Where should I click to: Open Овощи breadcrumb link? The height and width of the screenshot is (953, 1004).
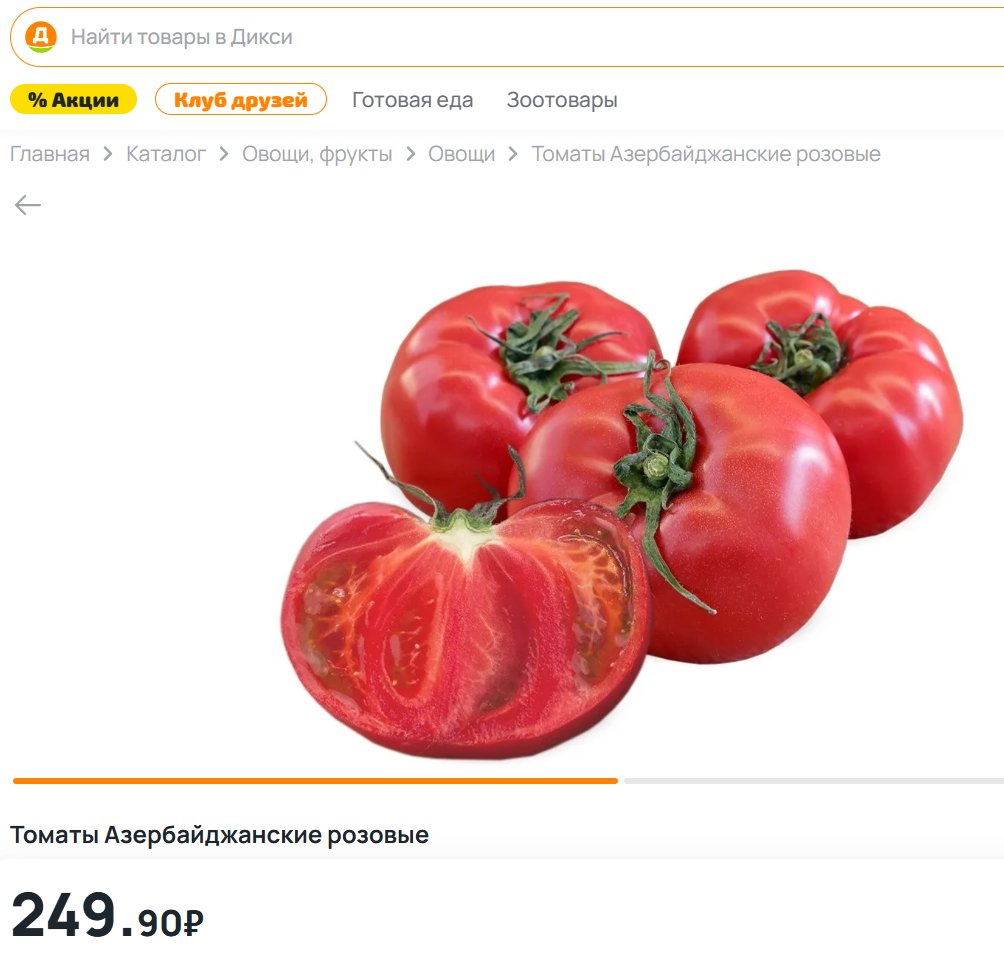tap(462, 154)
